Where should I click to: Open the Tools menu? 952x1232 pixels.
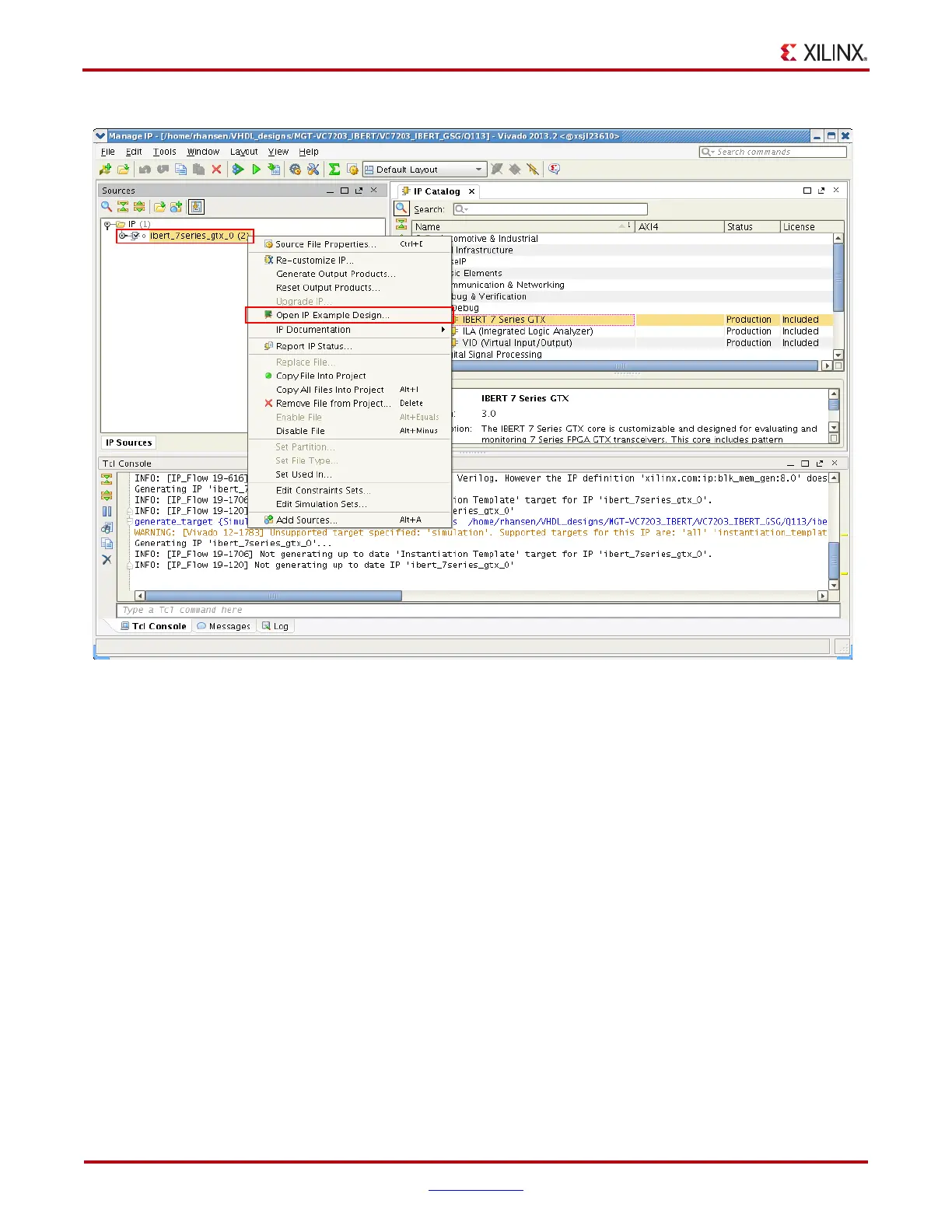[x=165, y=152]
